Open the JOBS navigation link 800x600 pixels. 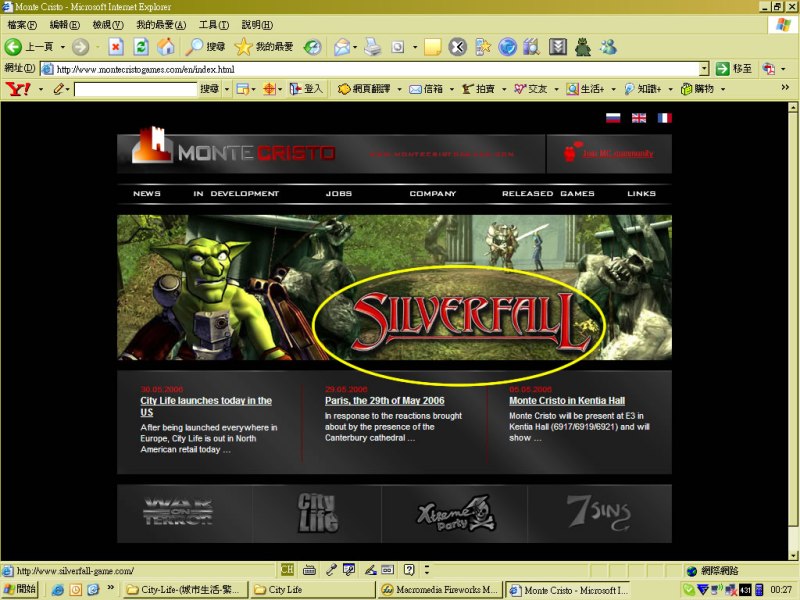coord(339,194)
